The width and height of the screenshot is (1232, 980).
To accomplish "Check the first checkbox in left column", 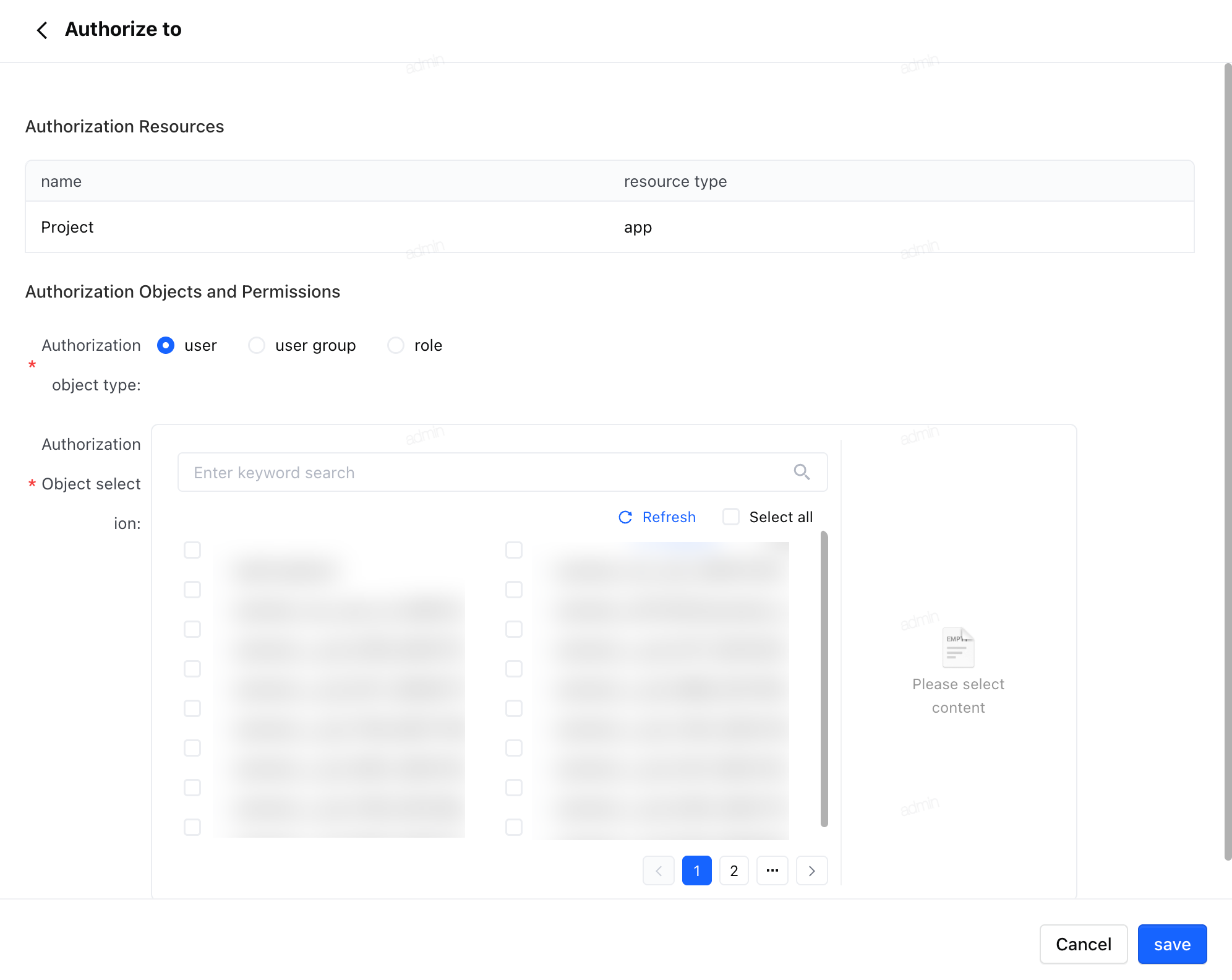I will click(x=192, y=550).
